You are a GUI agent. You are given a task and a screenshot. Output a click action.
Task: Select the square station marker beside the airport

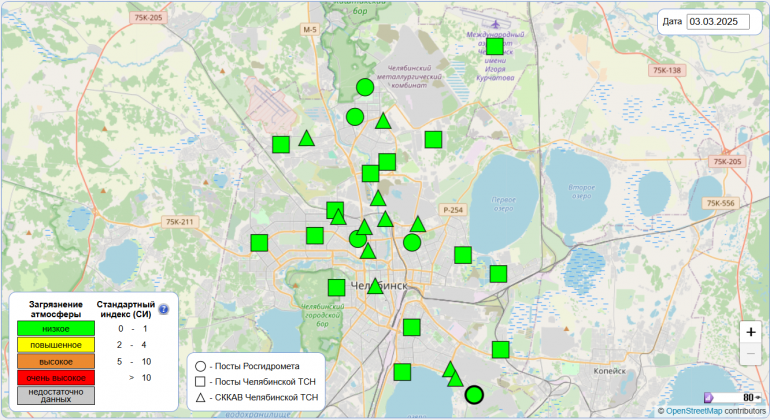(x=494, y=45)
